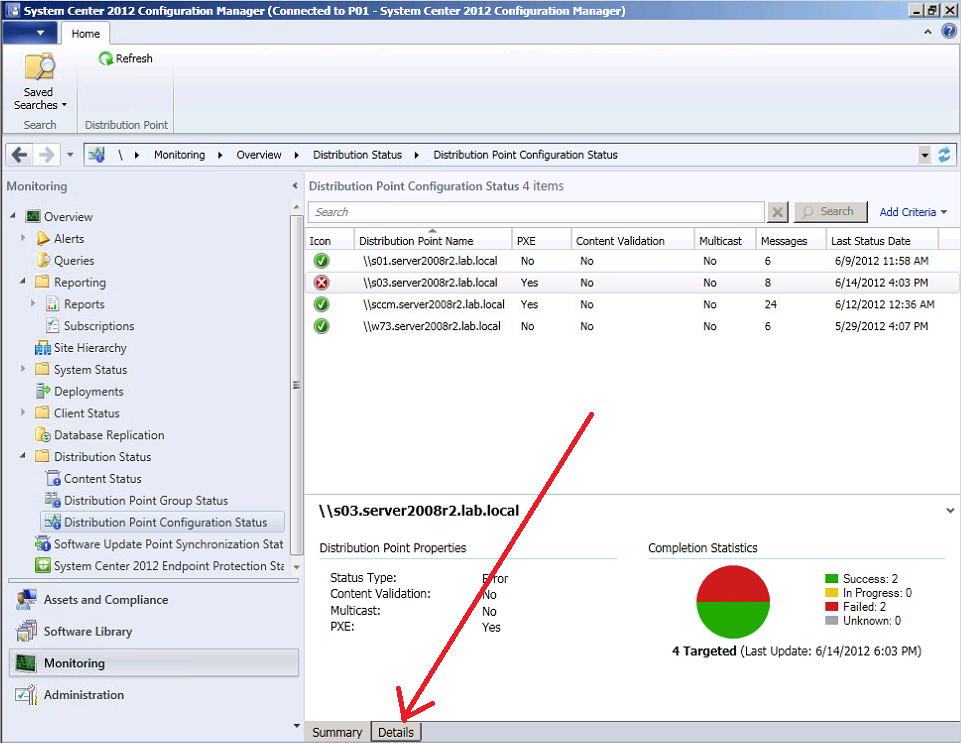Open the Monitoring workspace
This screenshot has width=961, height=743.
154,663
